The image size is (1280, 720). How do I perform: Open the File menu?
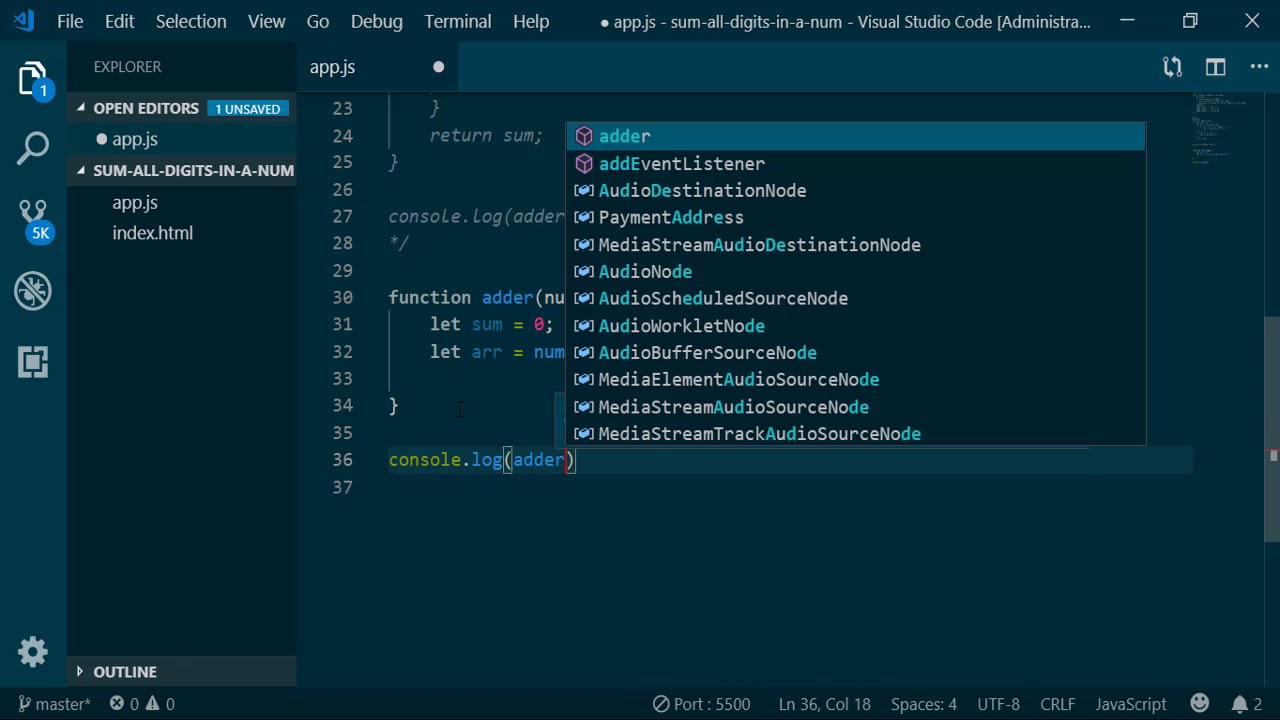pyautogui.click(x=70, y=21)
